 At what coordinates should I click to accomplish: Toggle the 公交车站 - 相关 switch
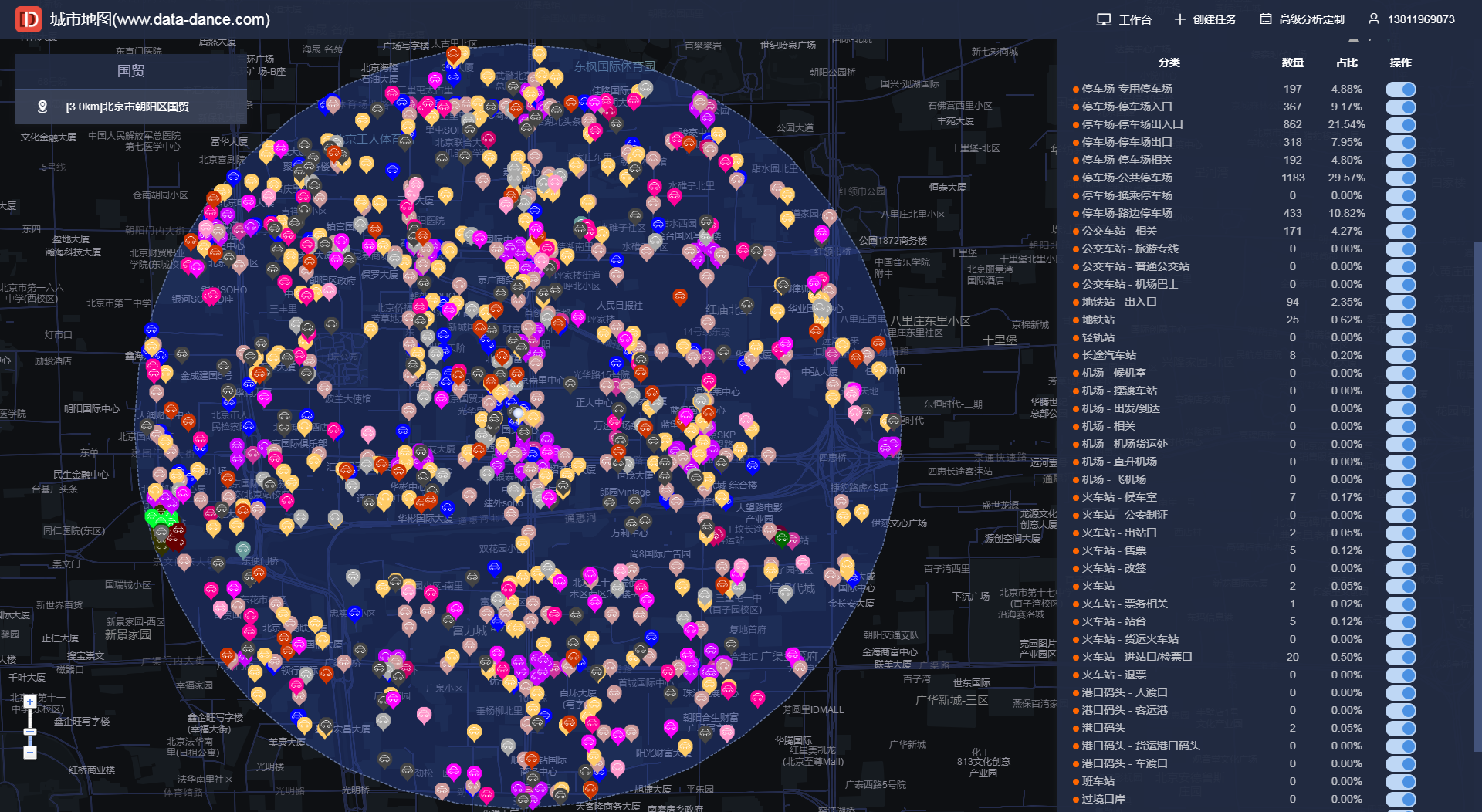[x=1400, y=231]
